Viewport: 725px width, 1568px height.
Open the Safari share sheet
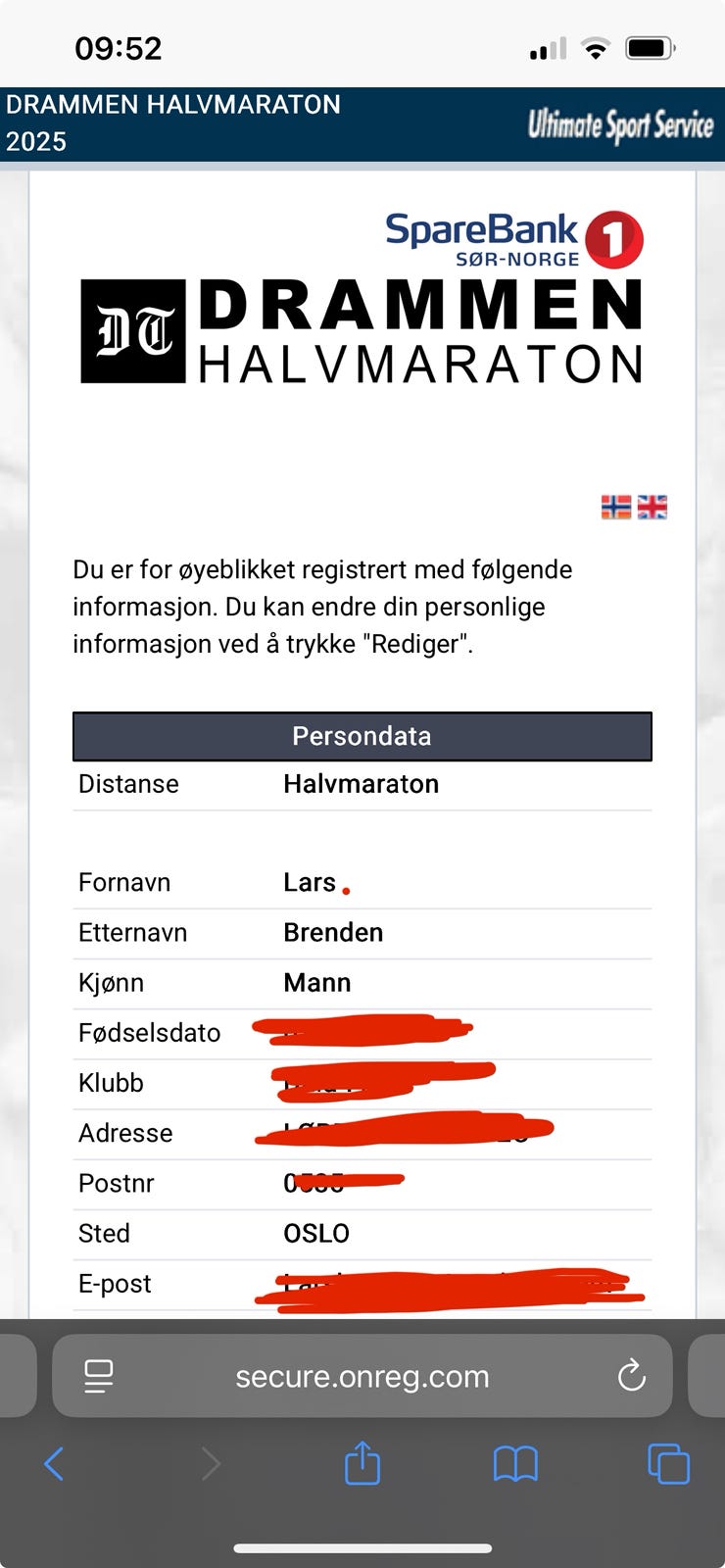(362, 1464)
